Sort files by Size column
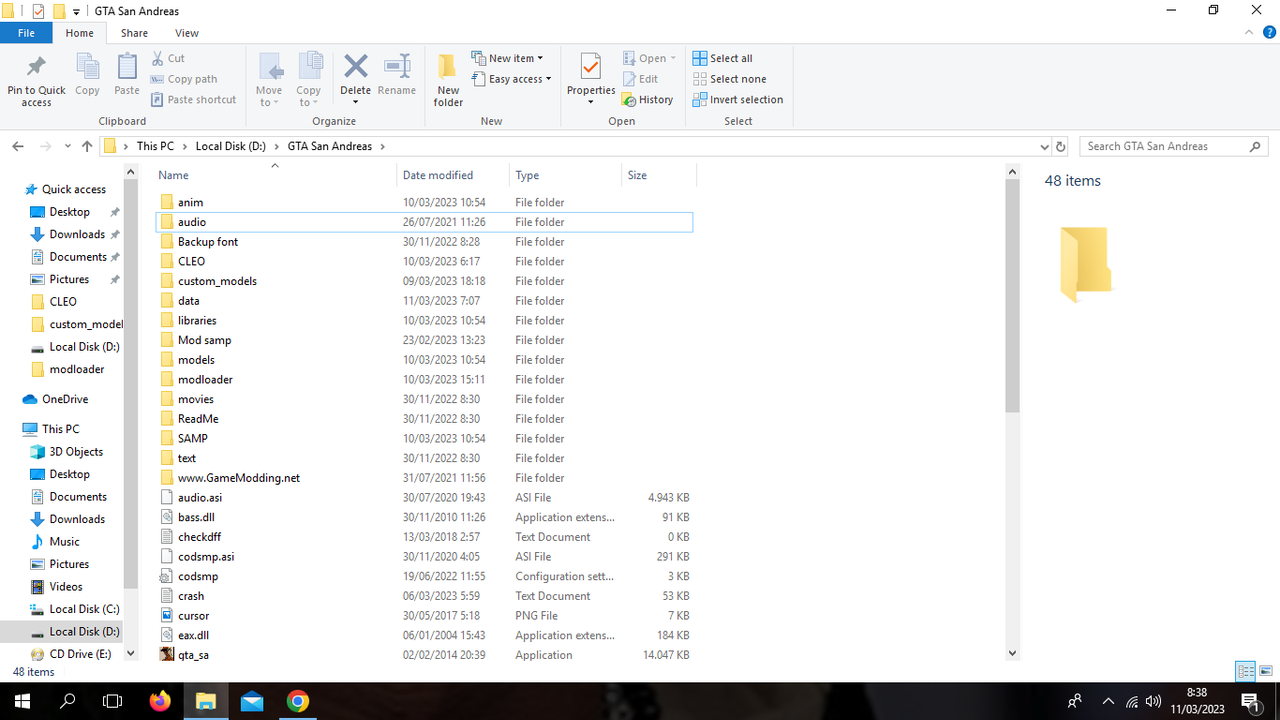This screenshot has width=1280, height=720. point(658,175)
